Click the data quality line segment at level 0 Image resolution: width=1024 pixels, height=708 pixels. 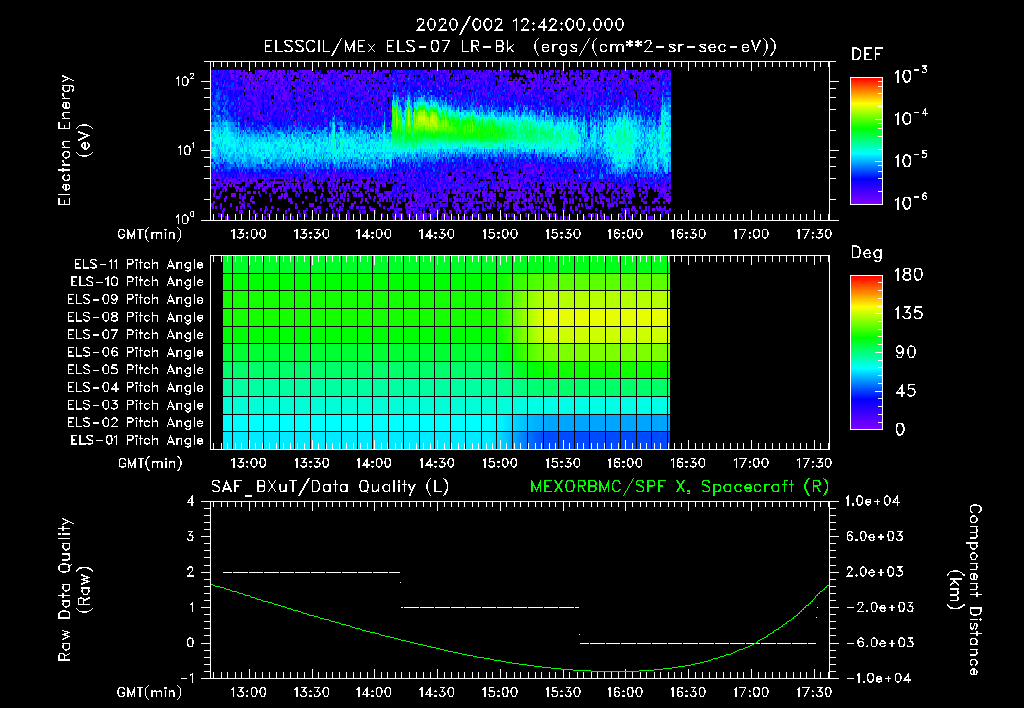click(698, 643)
